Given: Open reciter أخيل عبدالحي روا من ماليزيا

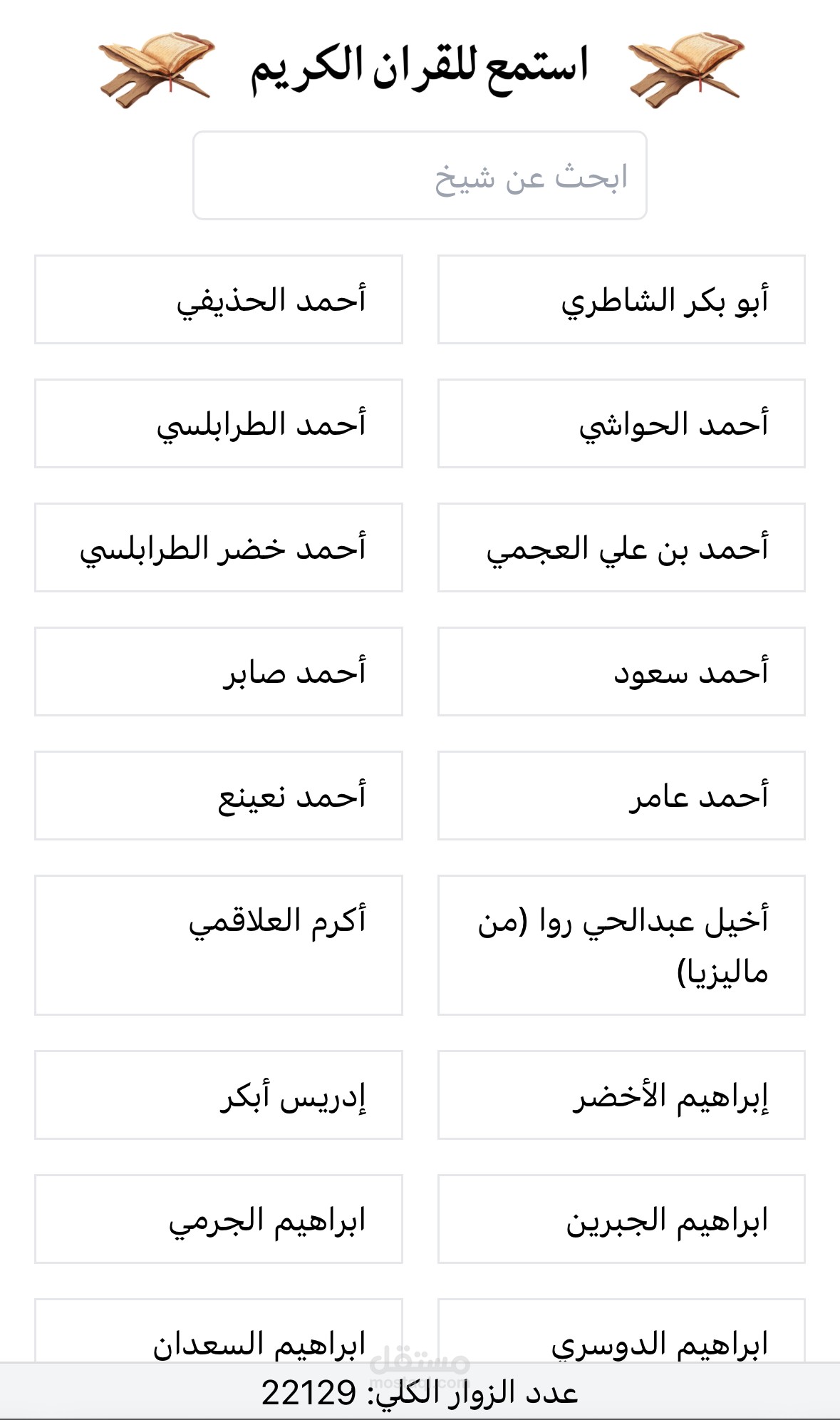Looking at the screenshot, I should (x=621, y=945).
